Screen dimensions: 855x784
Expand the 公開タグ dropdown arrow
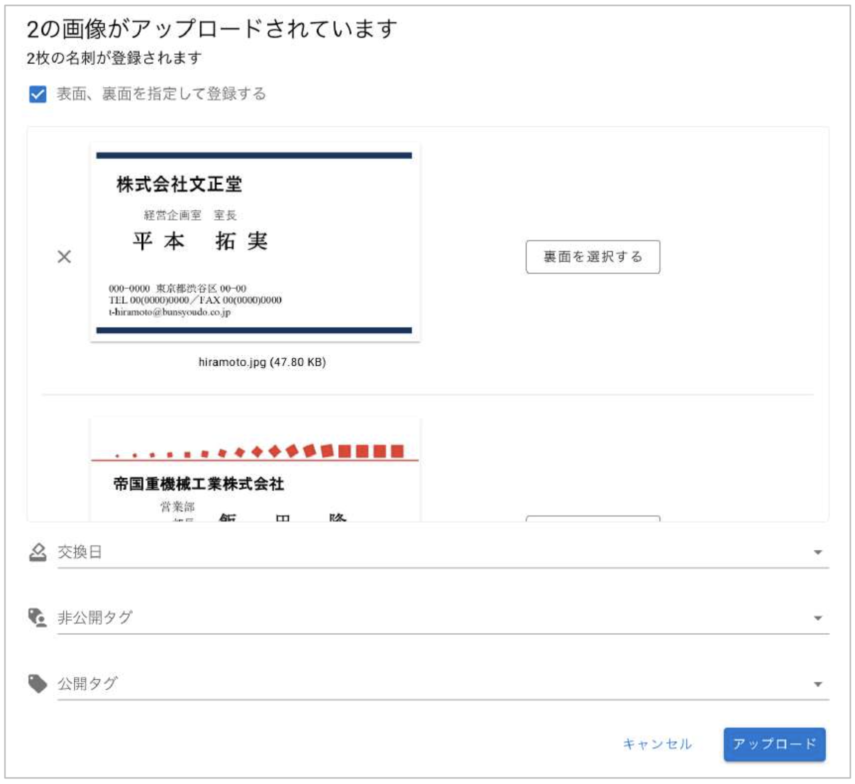point(818,684)
